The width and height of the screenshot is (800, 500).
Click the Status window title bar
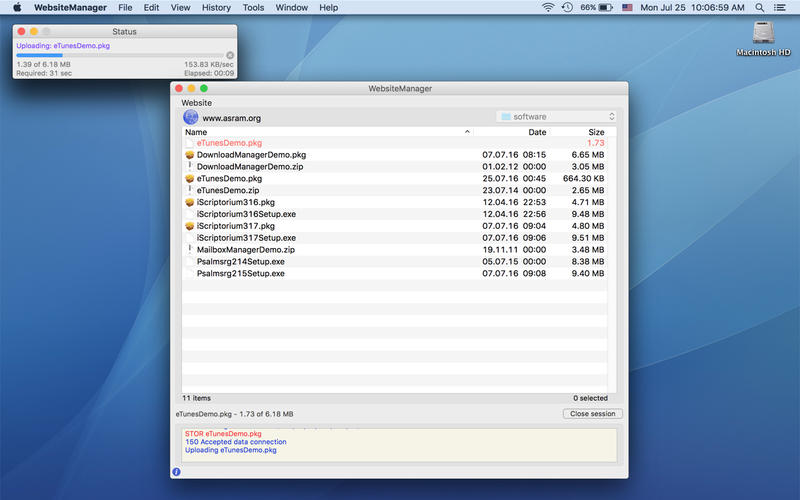coord(124,31)
